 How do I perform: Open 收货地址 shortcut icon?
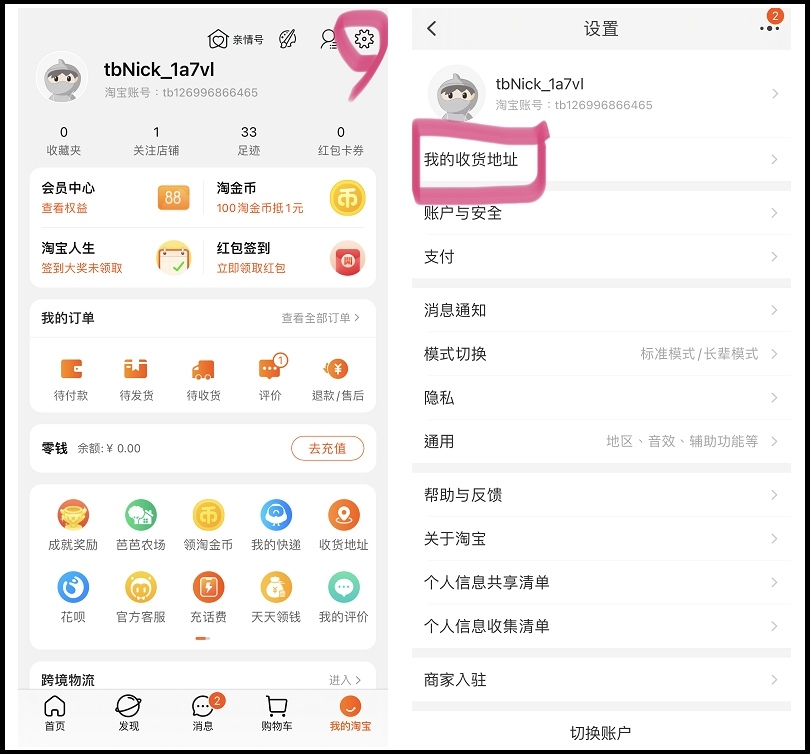pyautogui.click(x=344, y=525)
